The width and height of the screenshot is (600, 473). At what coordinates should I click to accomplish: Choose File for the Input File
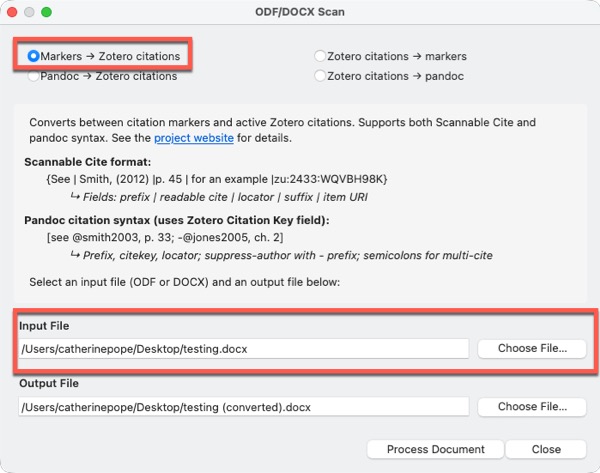[x=532, y=348]
